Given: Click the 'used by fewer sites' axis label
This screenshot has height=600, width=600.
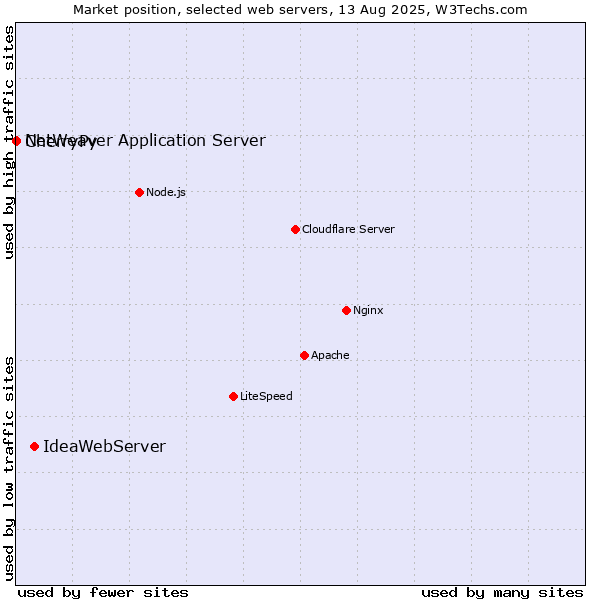Looking at the screenshot, I should tap(103, 593).
